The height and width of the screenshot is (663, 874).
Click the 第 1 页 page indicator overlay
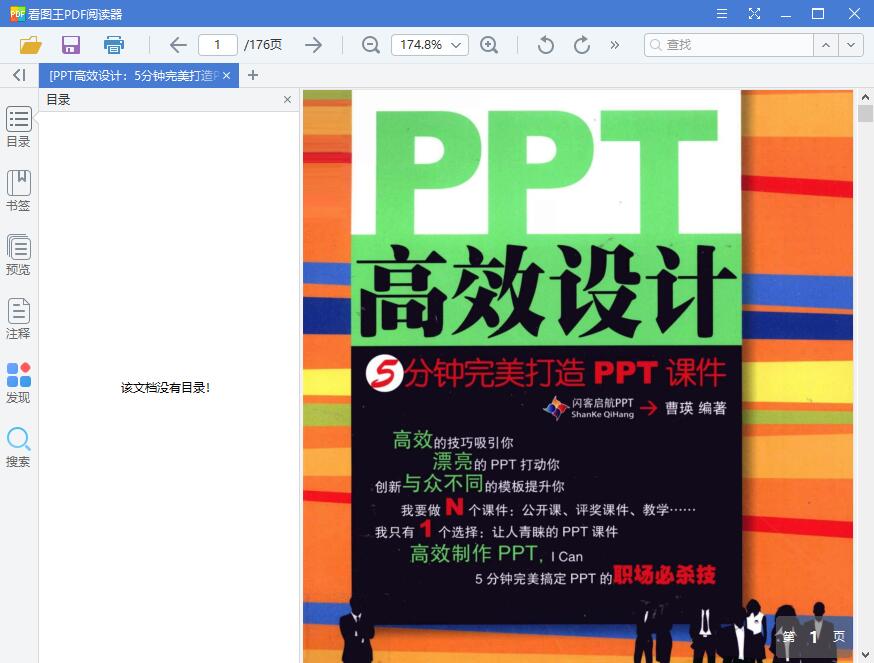pos(814,636)
